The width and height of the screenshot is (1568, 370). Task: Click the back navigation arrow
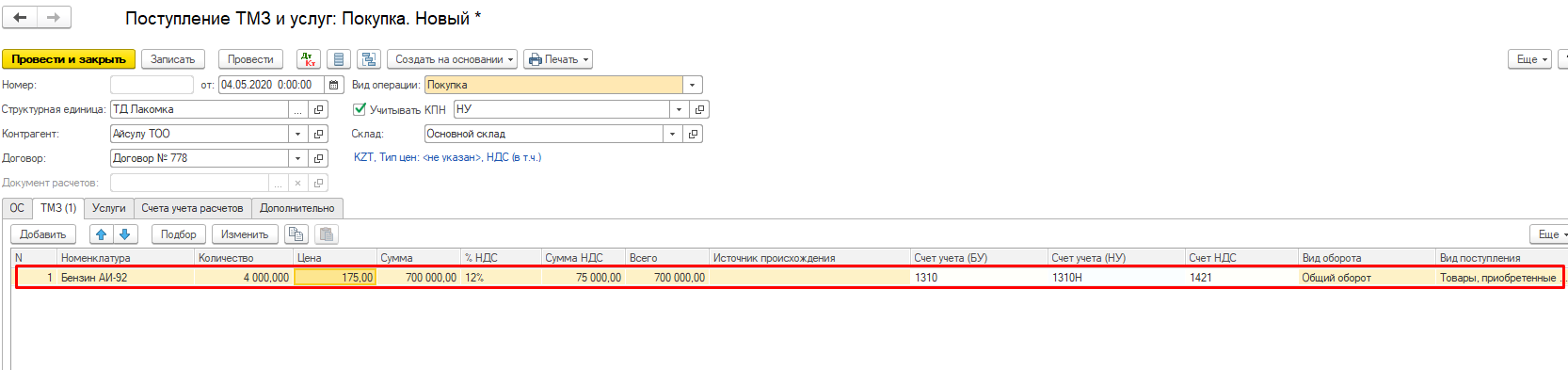[x=20, y=18]
